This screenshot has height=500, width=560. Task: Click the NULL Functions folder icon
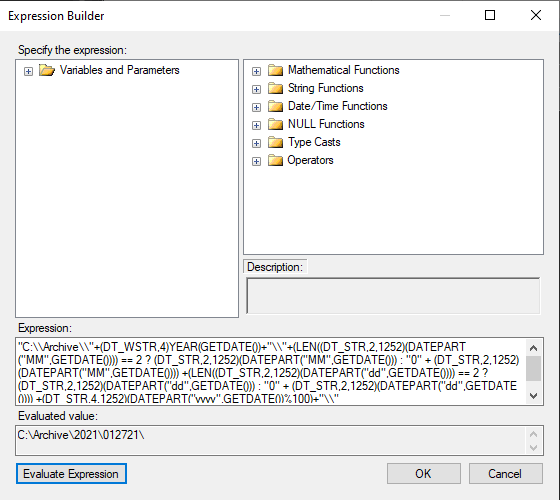tap(275, 124)
